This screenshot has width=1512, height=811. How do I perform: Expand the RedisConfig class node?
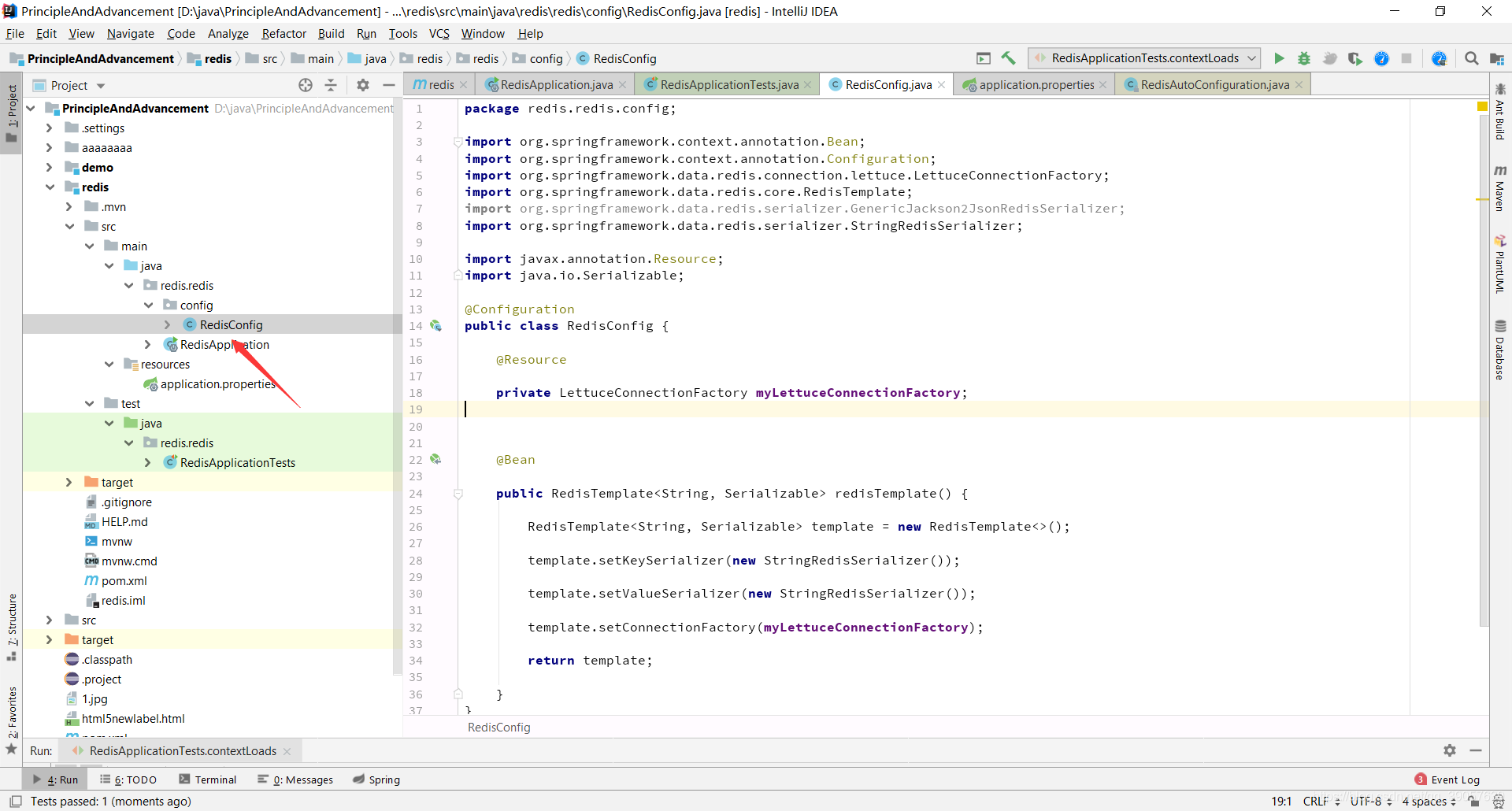(167, 324)
